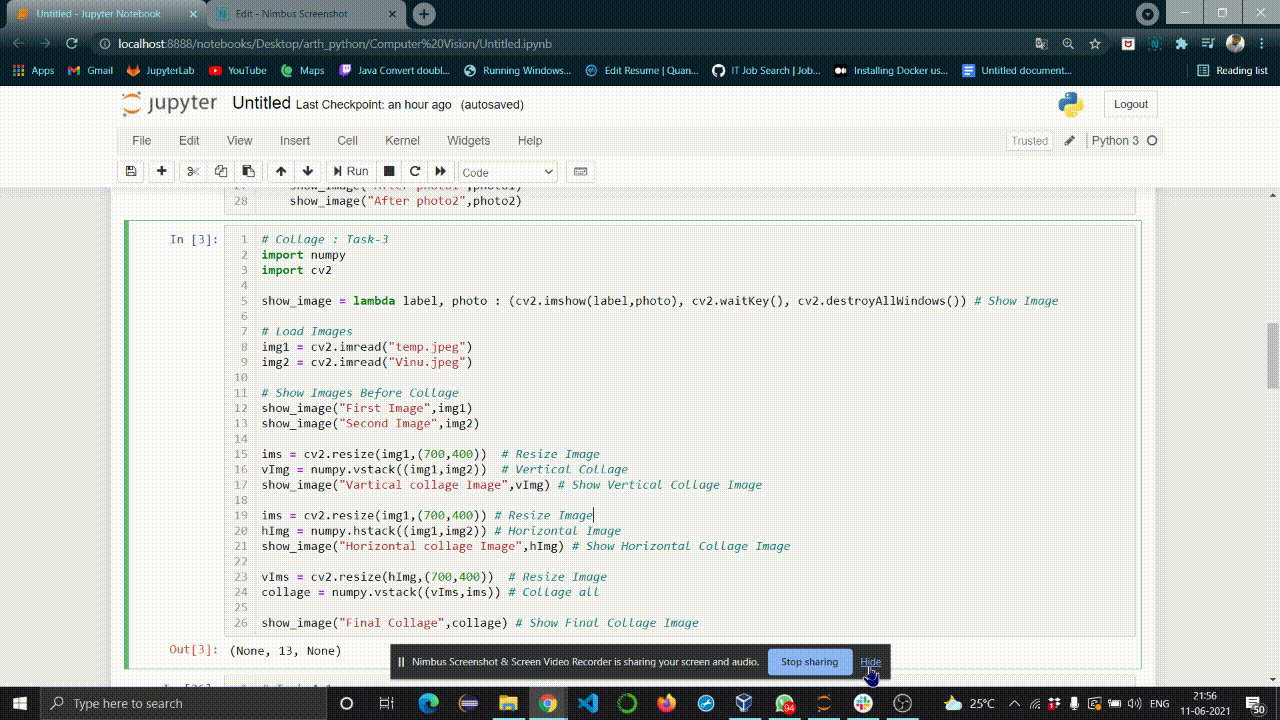Click the code line importing cv2

(x=296, y=270)
